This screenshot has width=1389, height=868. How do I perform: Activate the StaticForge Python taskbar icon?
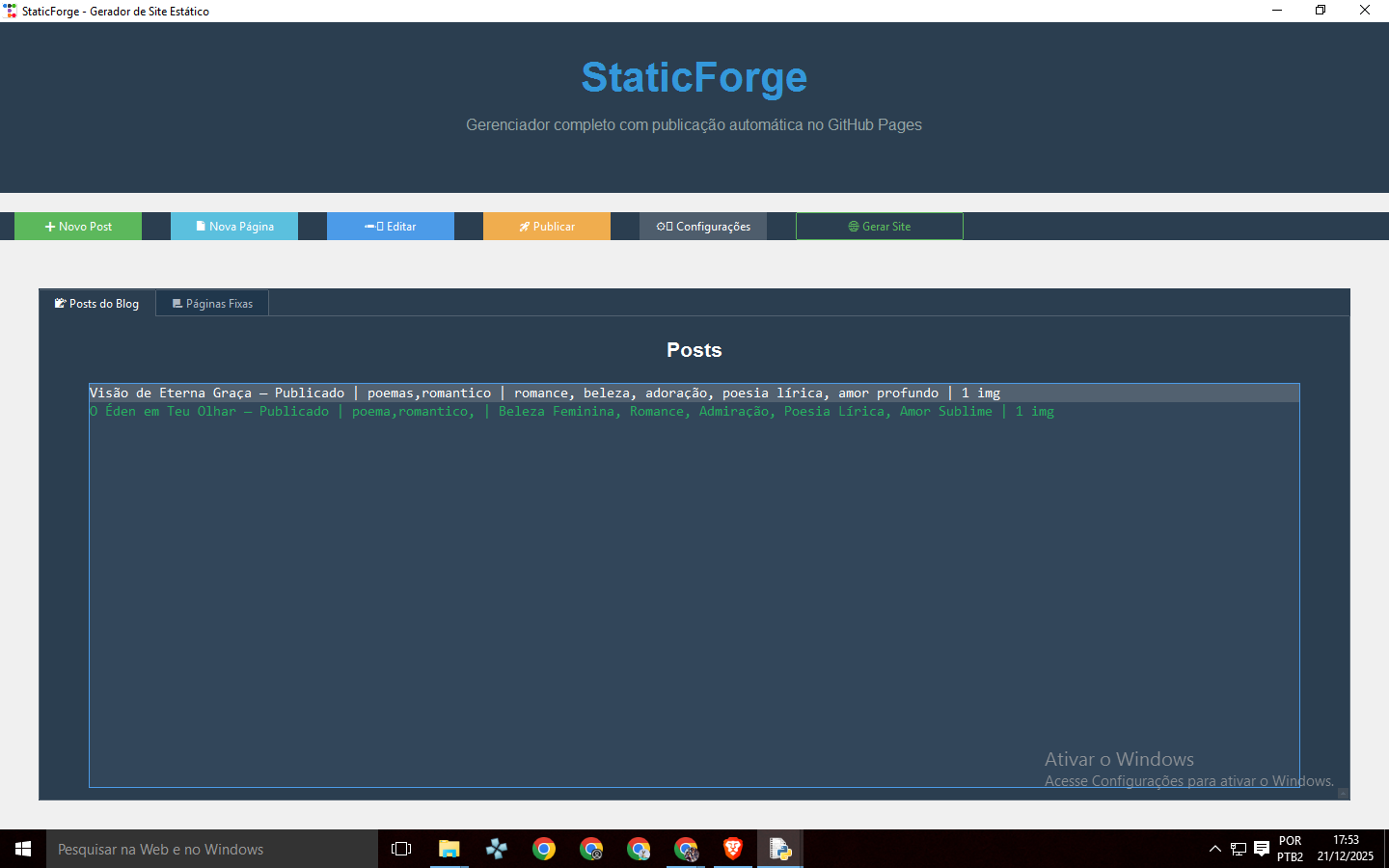pyautogui.click(x=780, y=849)
